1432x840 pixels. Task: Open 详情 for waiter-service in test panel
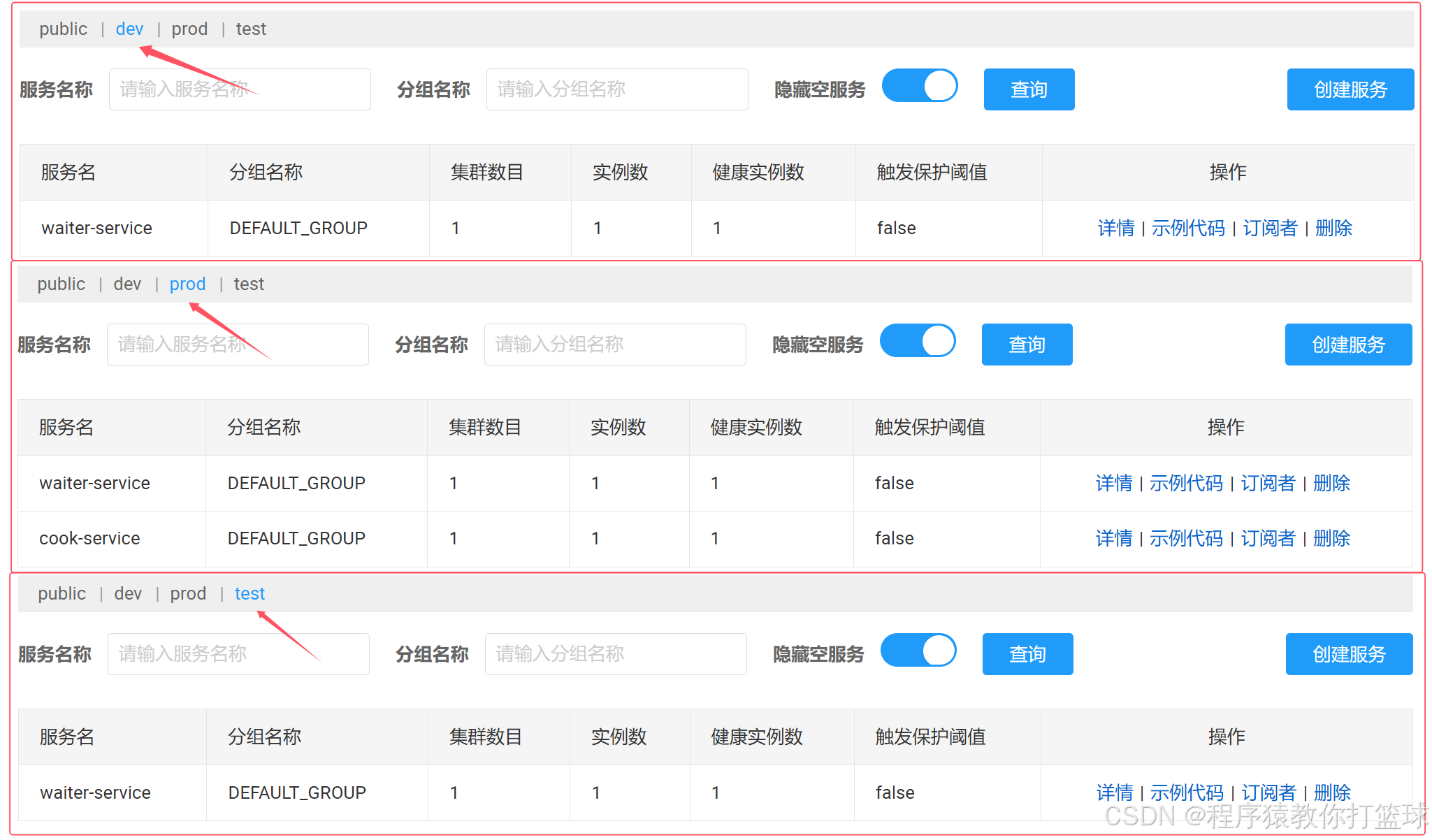tap(1114, 792)
